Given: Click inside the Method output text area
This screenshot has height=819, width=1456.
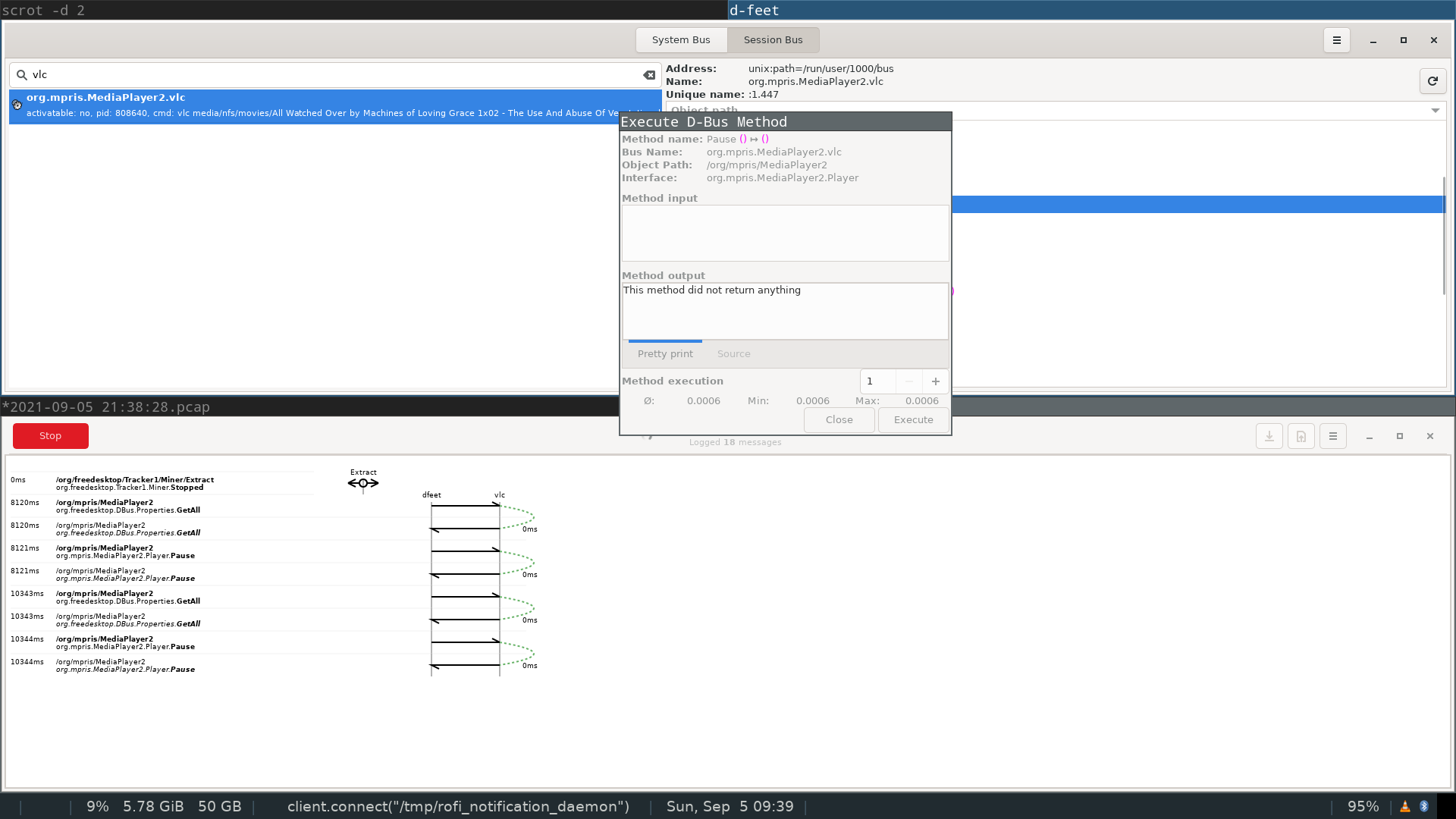Looking at the screenshot, I should coord(785,312).
